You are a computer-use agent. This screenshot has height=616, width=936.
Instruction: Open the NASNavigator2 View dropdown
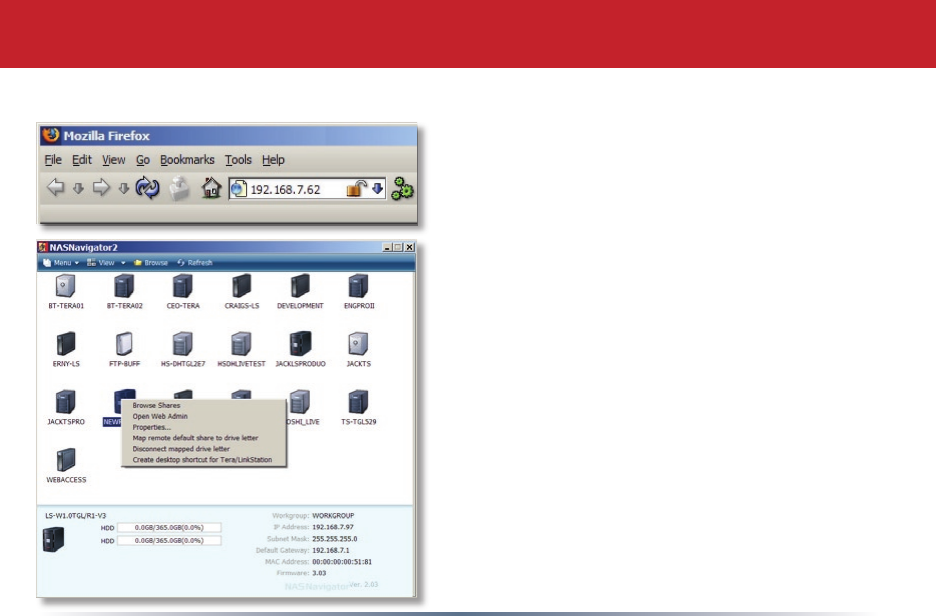click(106, 263)
